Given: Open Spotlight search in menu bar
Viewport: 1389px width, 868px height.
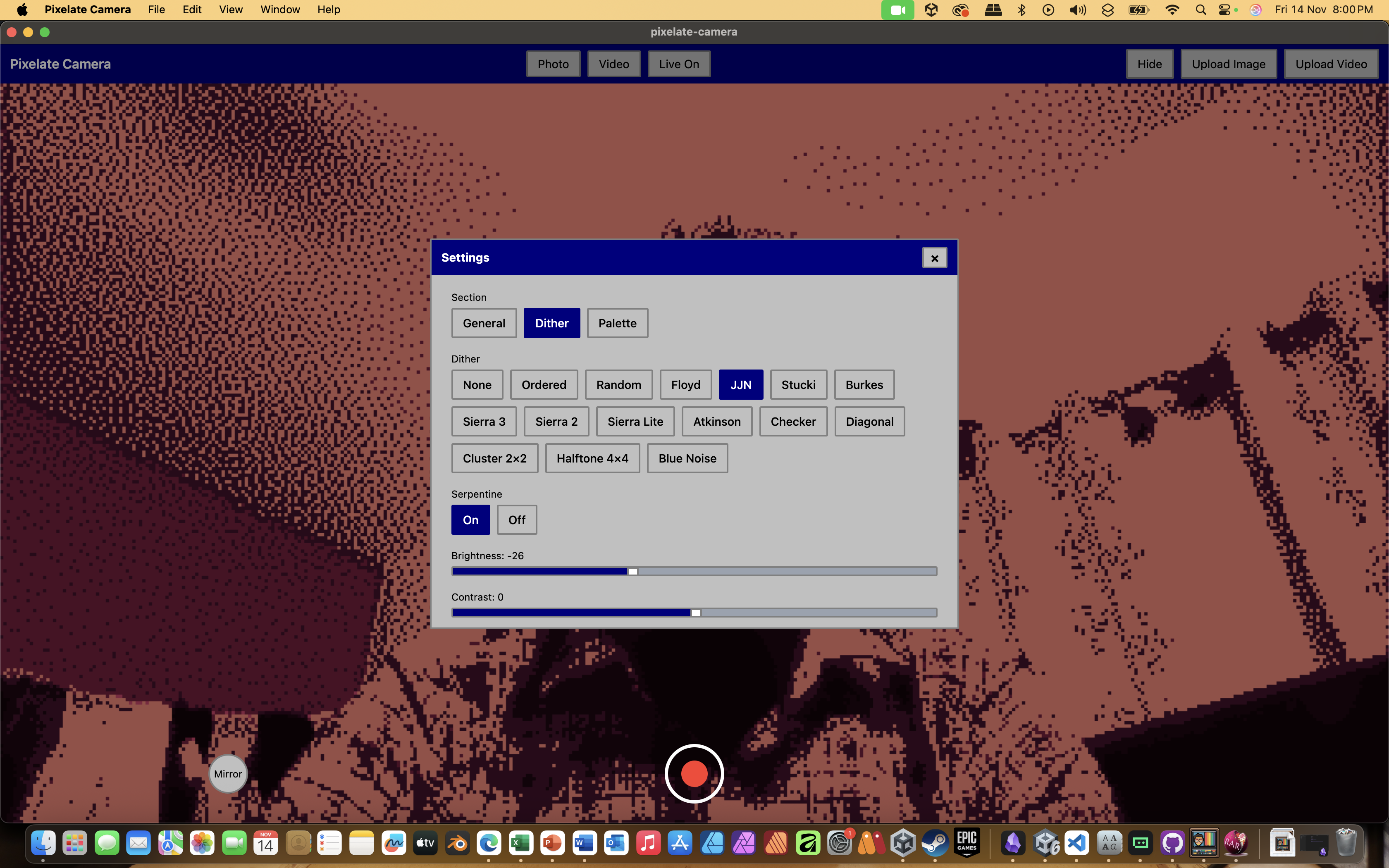Looking at the screenshot, I should point(1200,10).
